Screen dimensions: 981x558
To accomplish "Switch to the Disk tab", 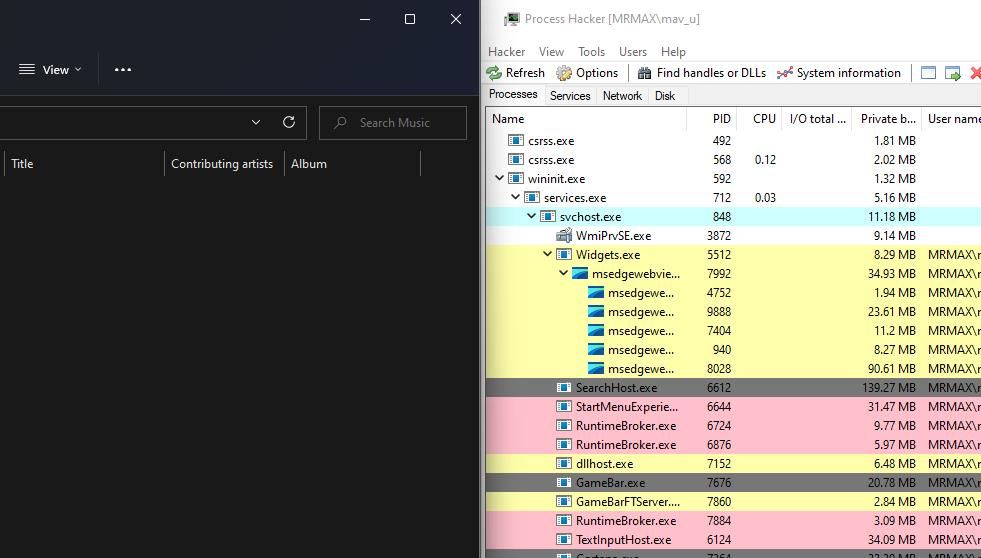I will click(664, 96).
